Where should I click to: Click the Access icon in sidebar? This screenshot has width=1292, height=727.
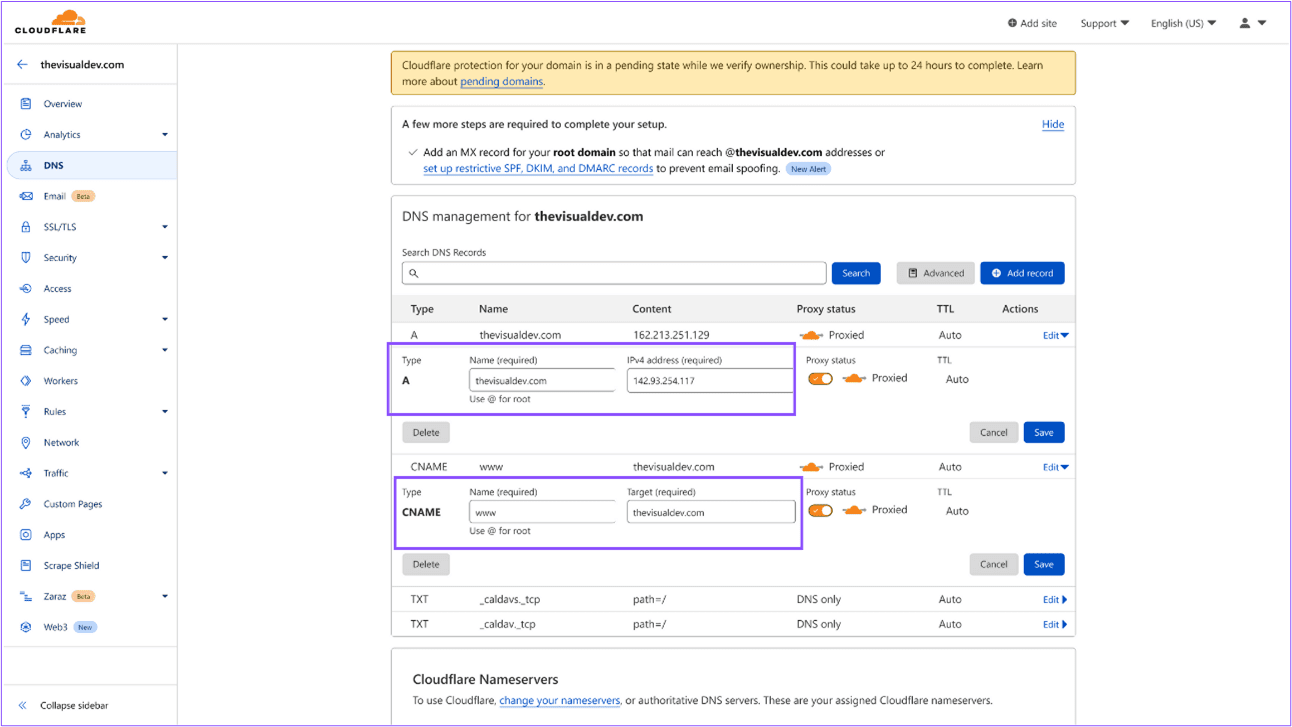tap(26, 289)
